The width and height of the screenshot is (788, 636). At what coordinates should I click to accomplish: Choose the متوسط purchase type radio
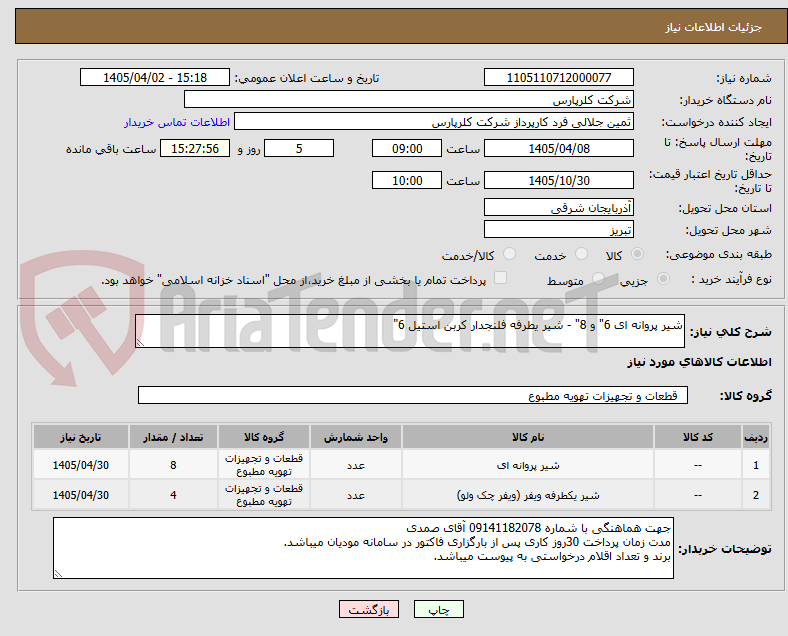[x=598, y=279]
